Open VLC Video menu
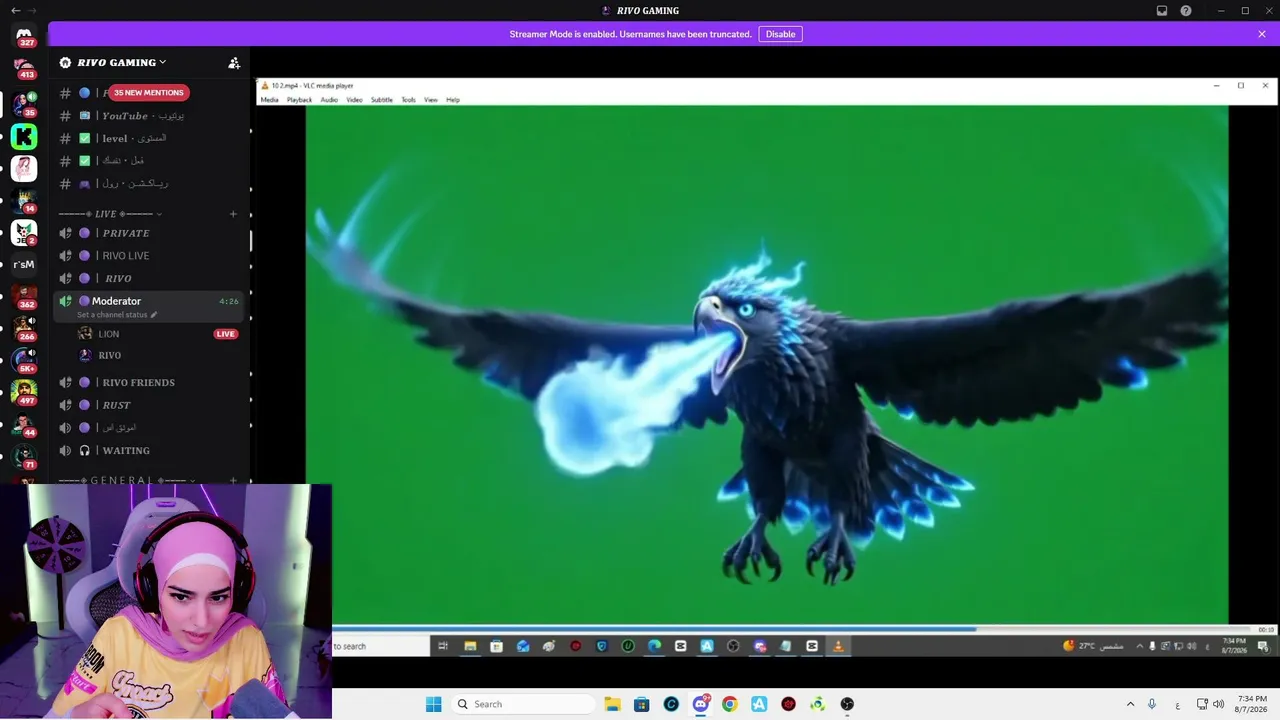1280x720 pixels. [354, 100]
